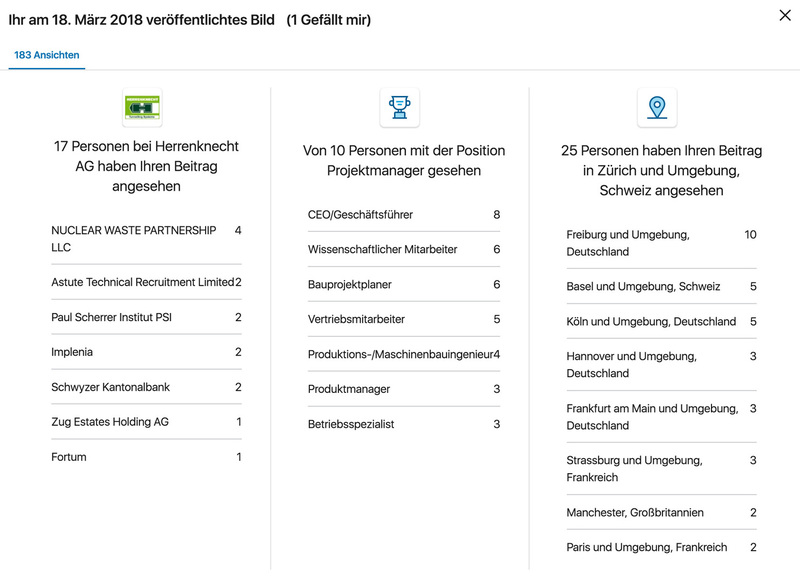Close the post analytics dialog
Screen dimensions: 800x582
pos(784,14)
